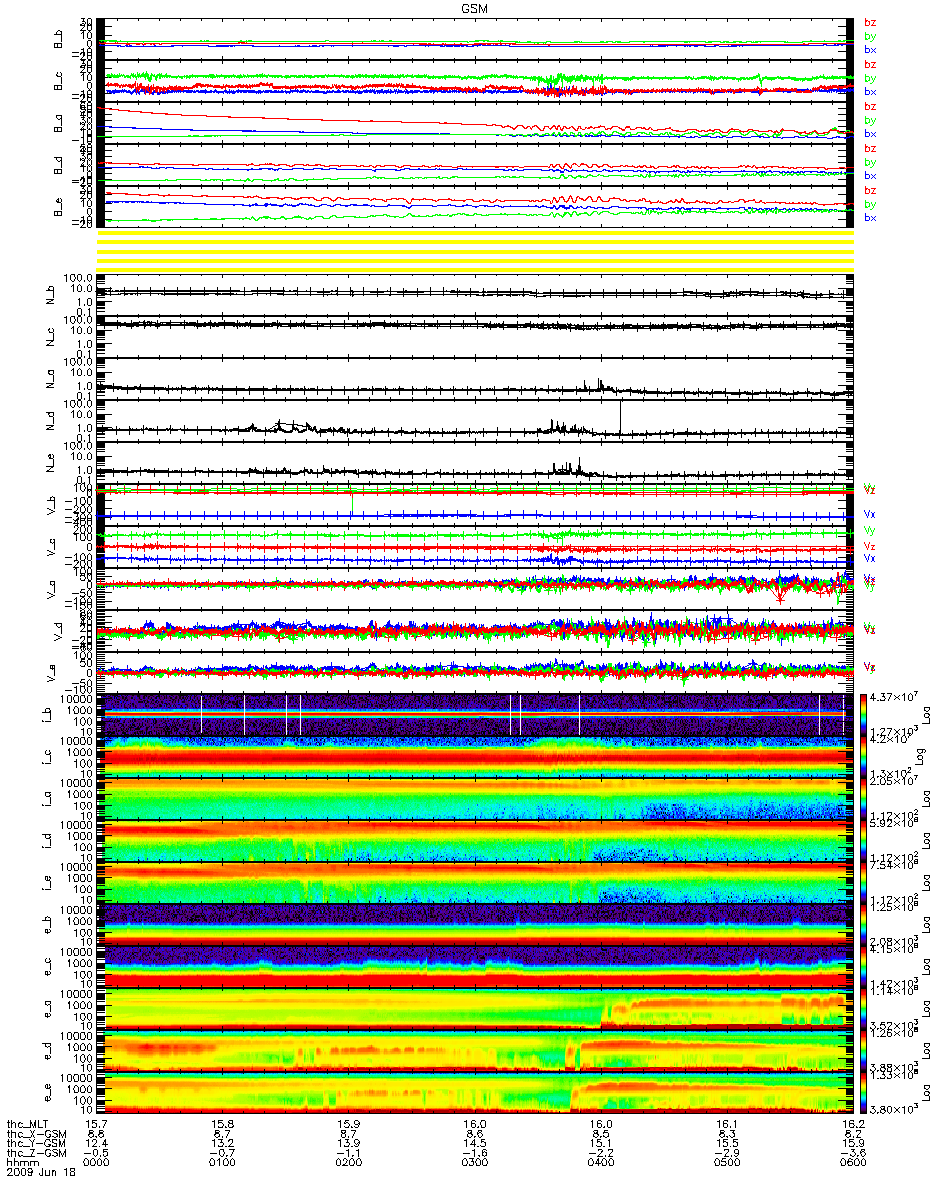Click the 0000 time tick label
This screenshot has width=930, height=1200.
pyautogui.click(x=96, y=1162)
